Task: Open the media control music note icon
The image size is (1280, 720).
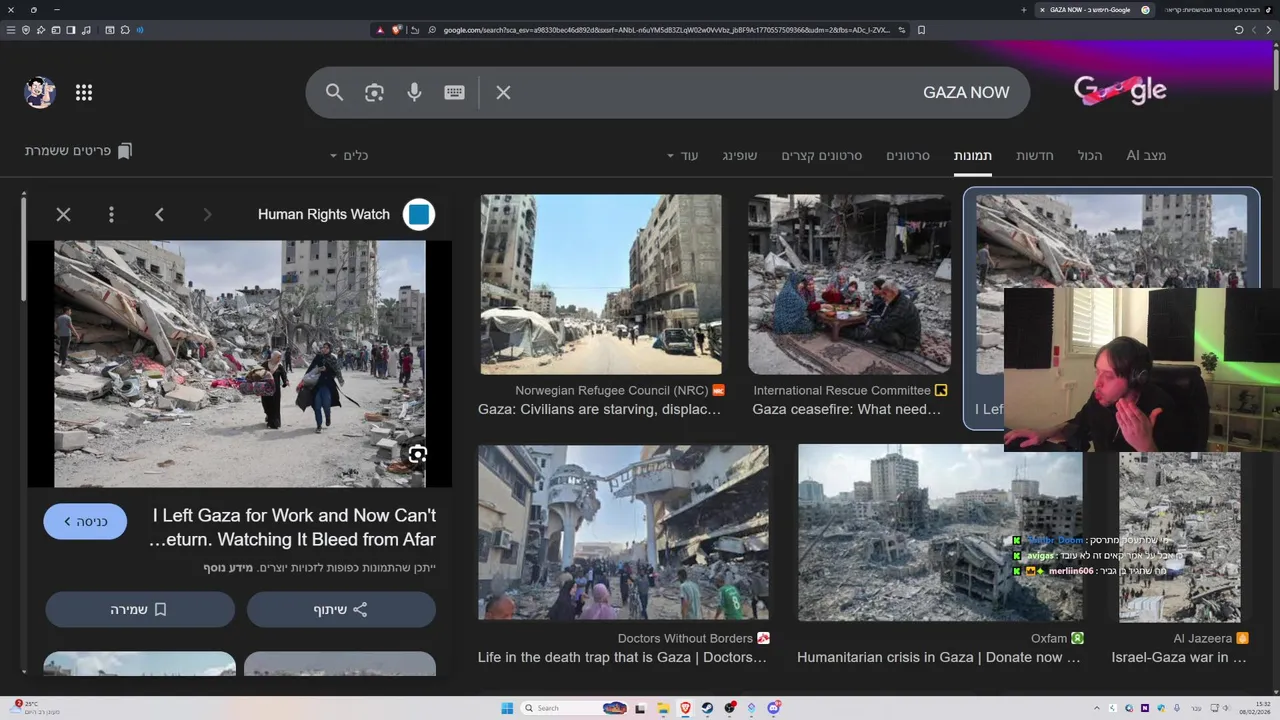Action: click(87, 30)
